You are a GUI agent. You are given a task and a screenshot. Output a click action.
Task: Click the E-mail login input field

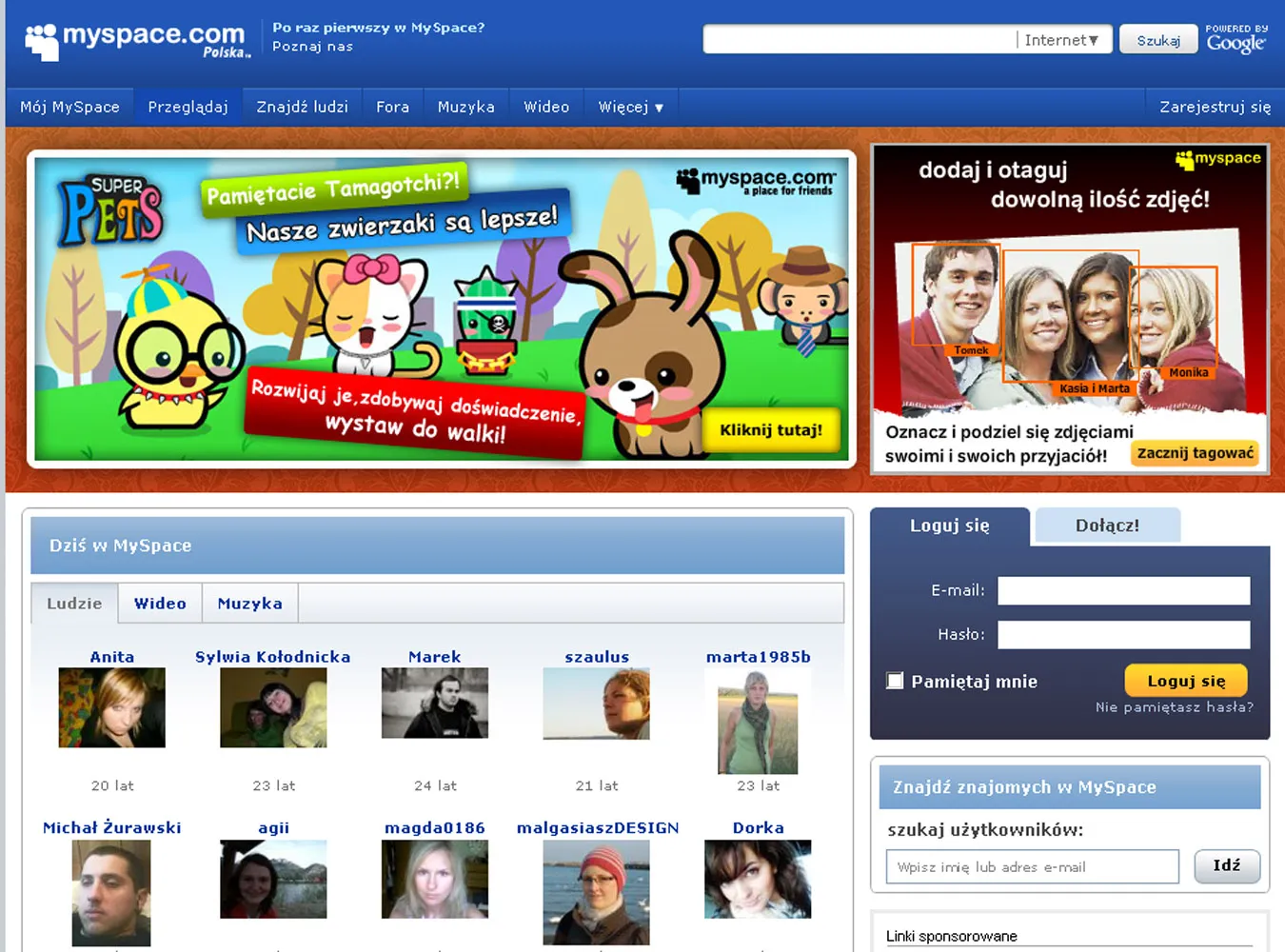[x=1123, y=590]
